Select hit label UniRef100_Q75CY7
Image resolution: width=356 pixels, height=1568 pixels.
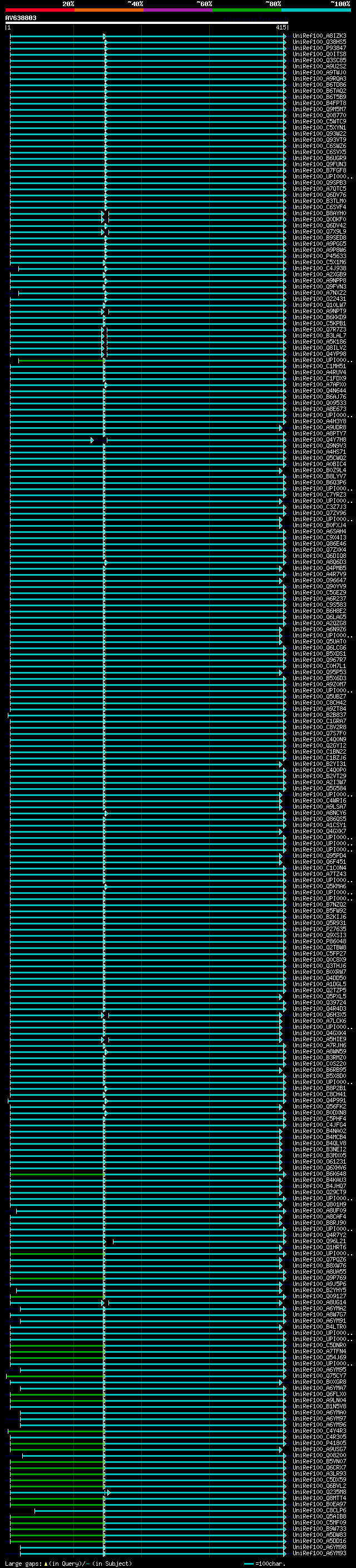coord(319,1375)
